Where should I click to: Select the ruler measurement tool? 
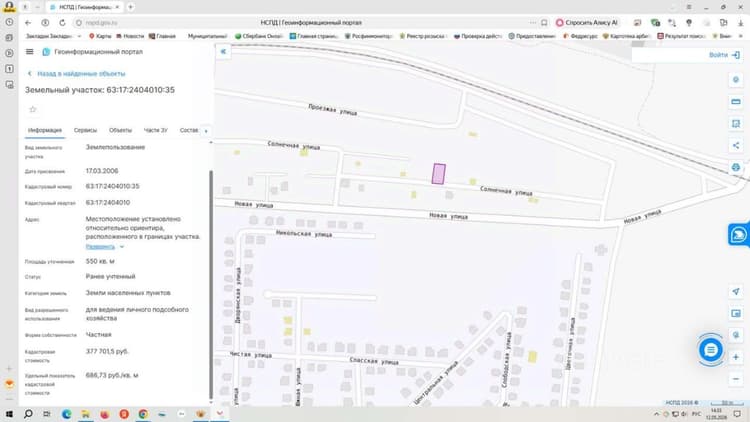click(736, 101)
